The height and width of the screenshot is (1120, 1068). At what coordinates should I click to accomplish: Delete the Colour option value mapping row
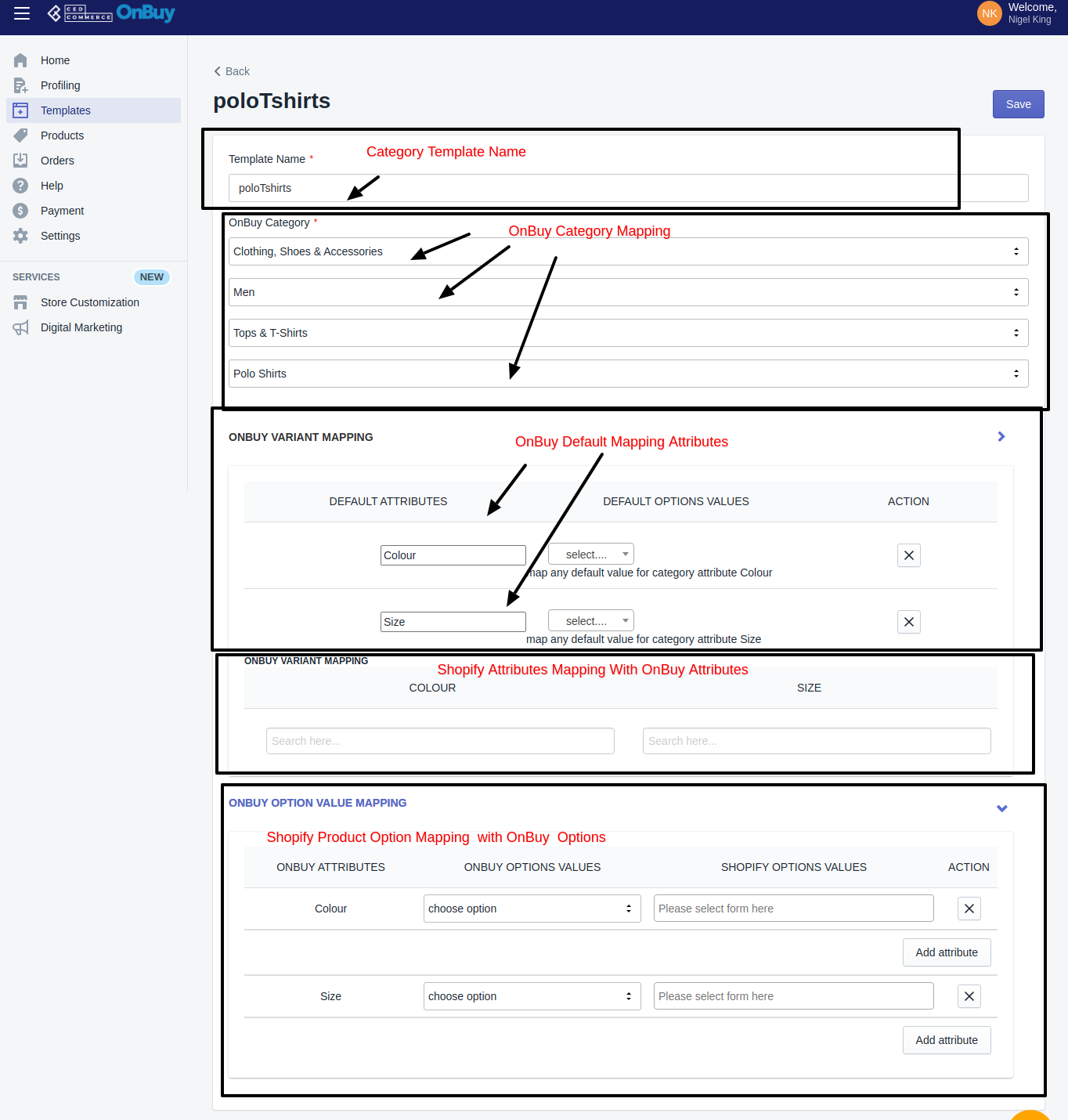969,909
